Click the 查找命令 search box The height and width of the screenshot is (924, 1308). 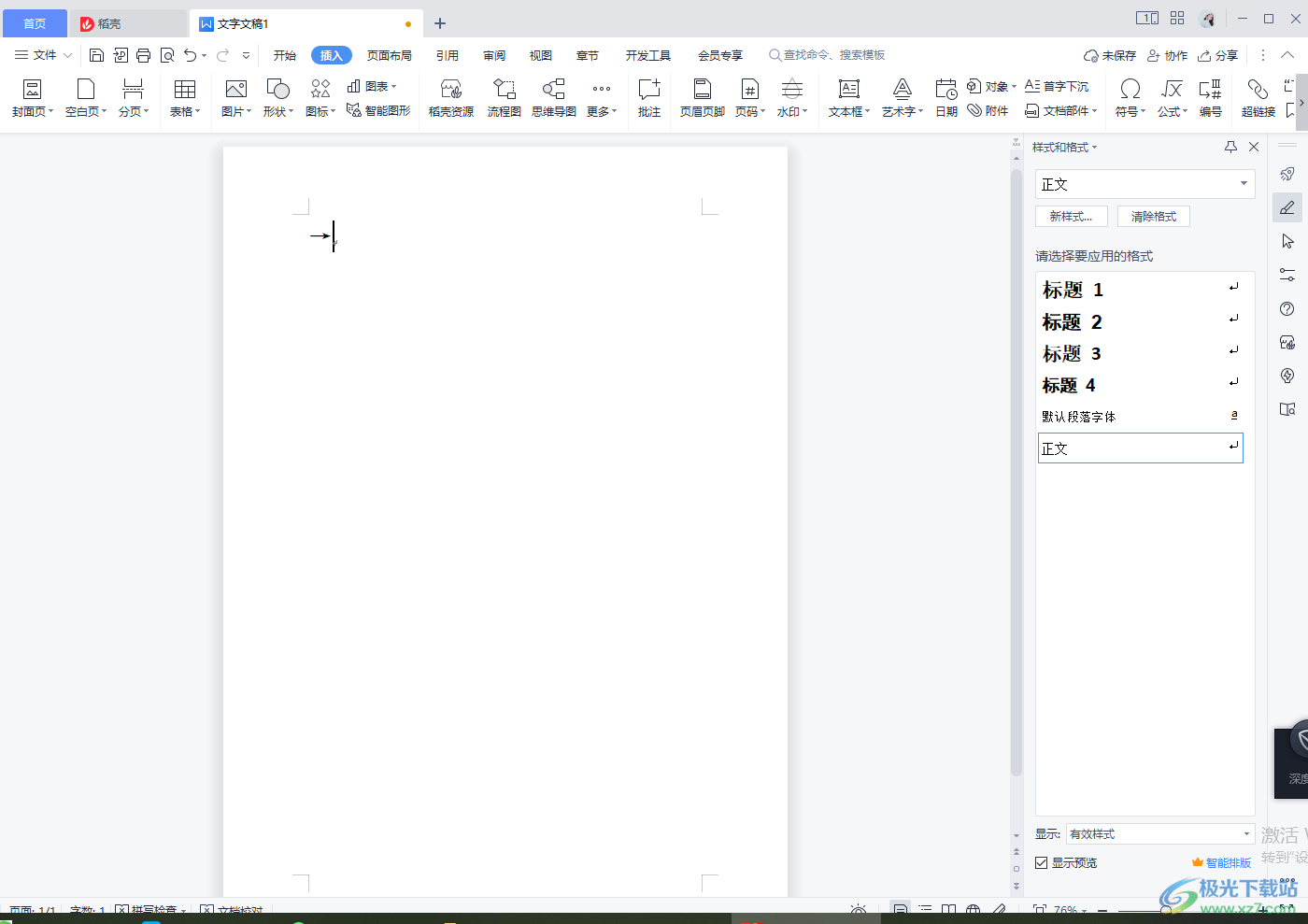826,55
